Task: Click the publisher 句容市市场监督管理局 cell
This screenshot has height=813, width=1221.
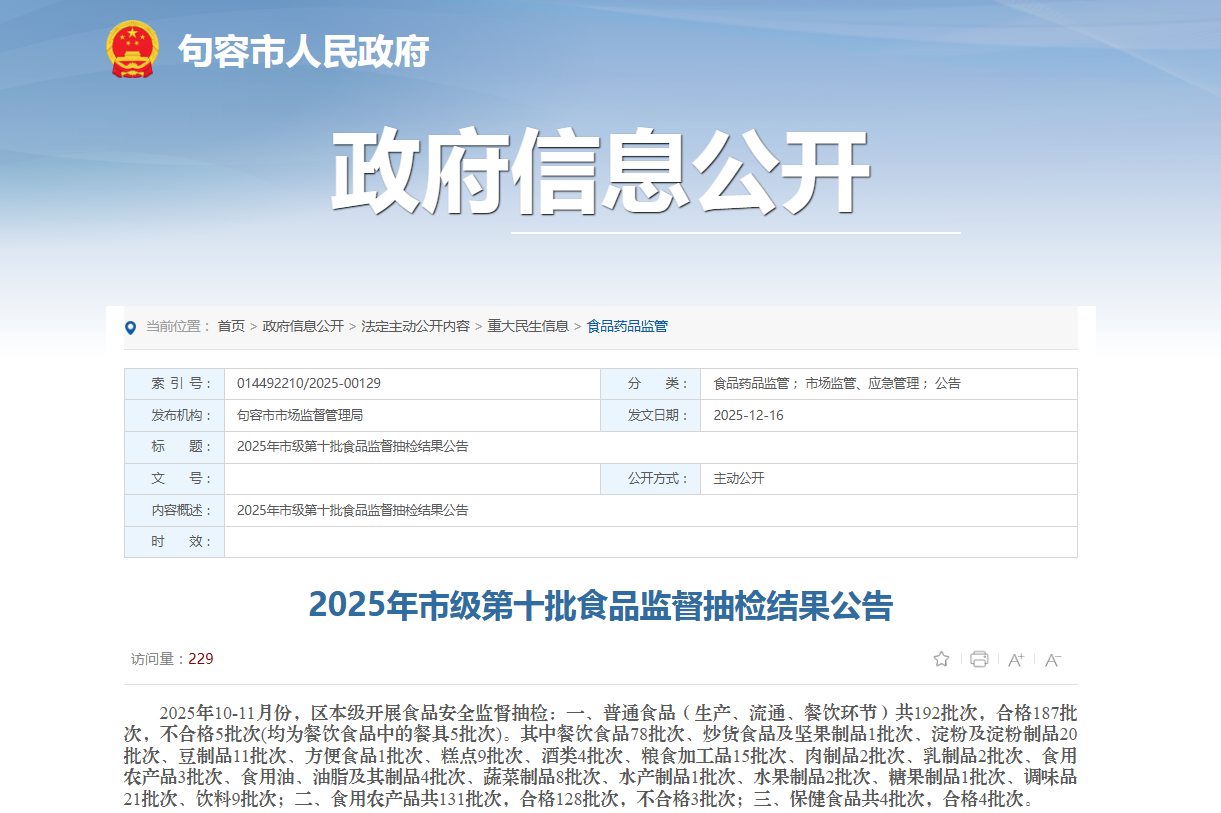Action: 300,415
